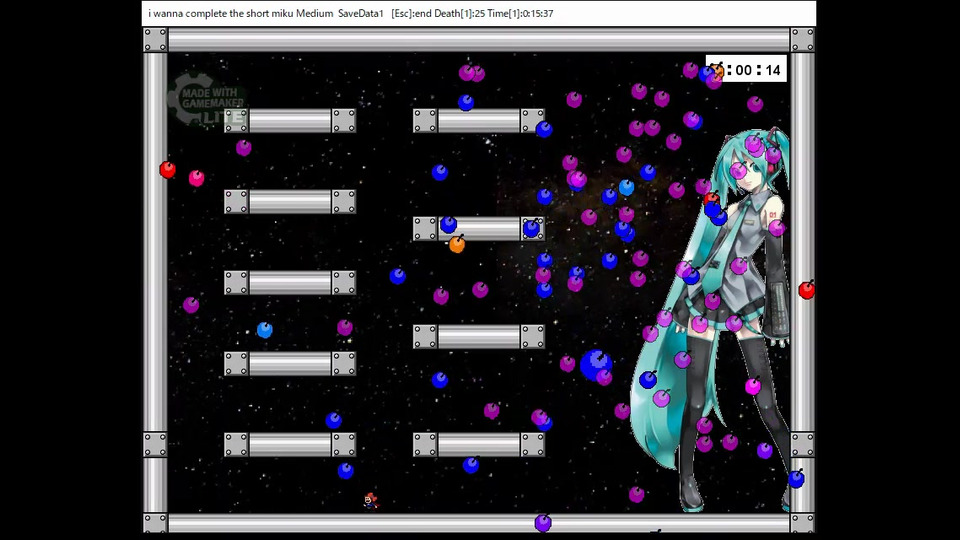Viewport: 960px width, 540px height.
Task: Click the light blue cherry among the left platforms
Action: coord(264,330)
